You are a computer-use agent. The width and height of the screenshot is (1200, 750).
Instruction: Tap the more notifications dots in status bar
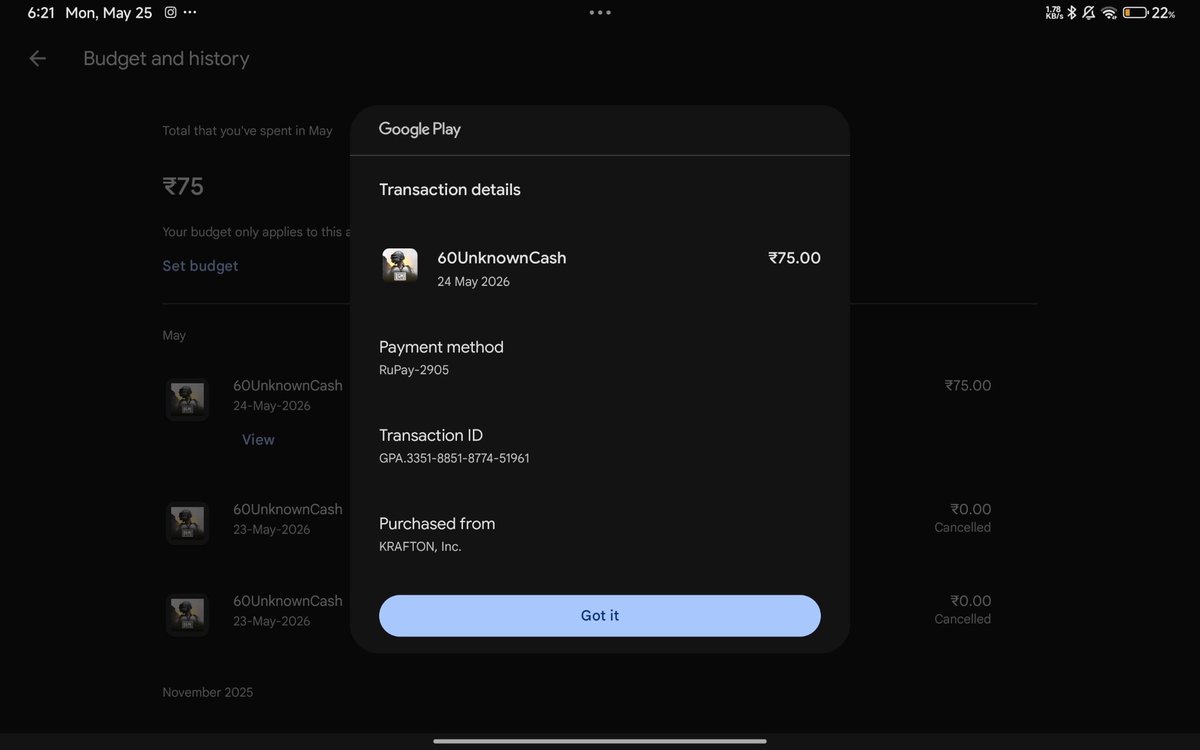(190, 13)
